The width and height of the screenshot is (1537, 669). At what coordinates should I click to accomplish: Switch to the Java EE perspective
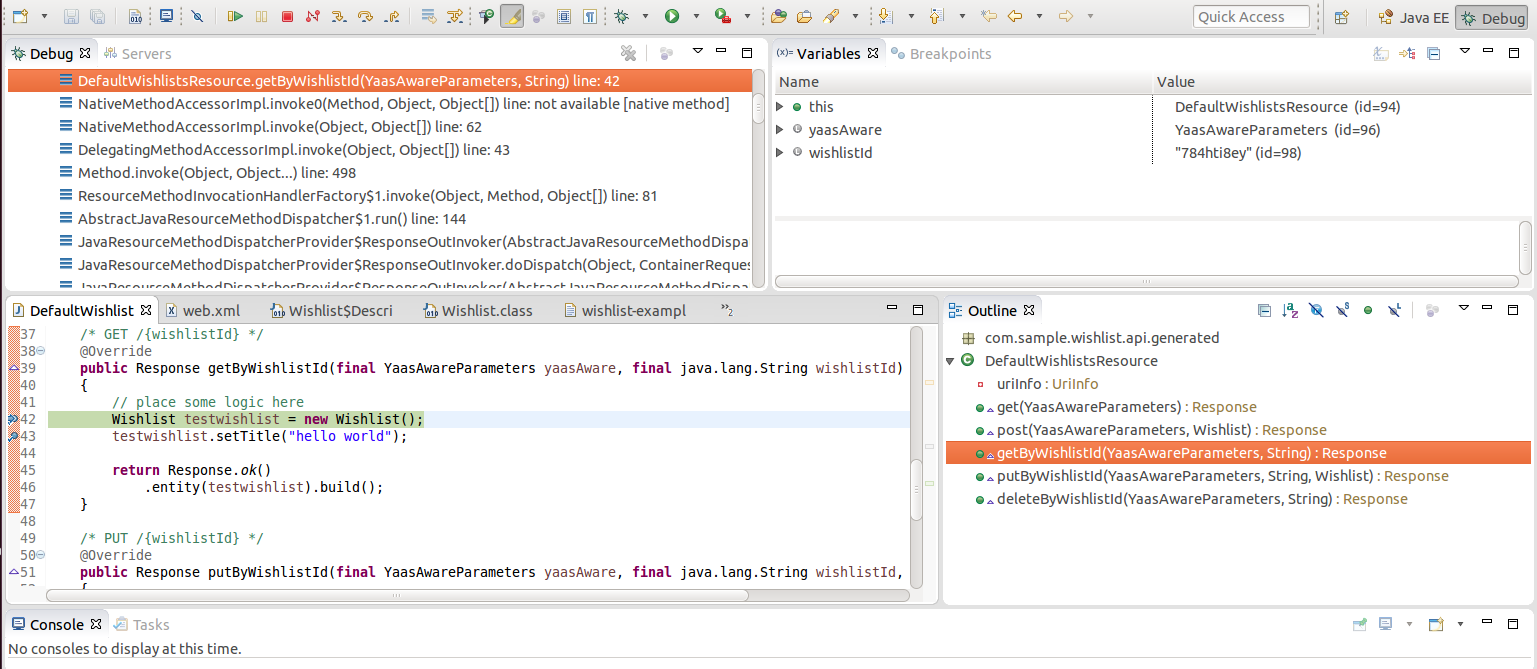tap(1413, 17)
